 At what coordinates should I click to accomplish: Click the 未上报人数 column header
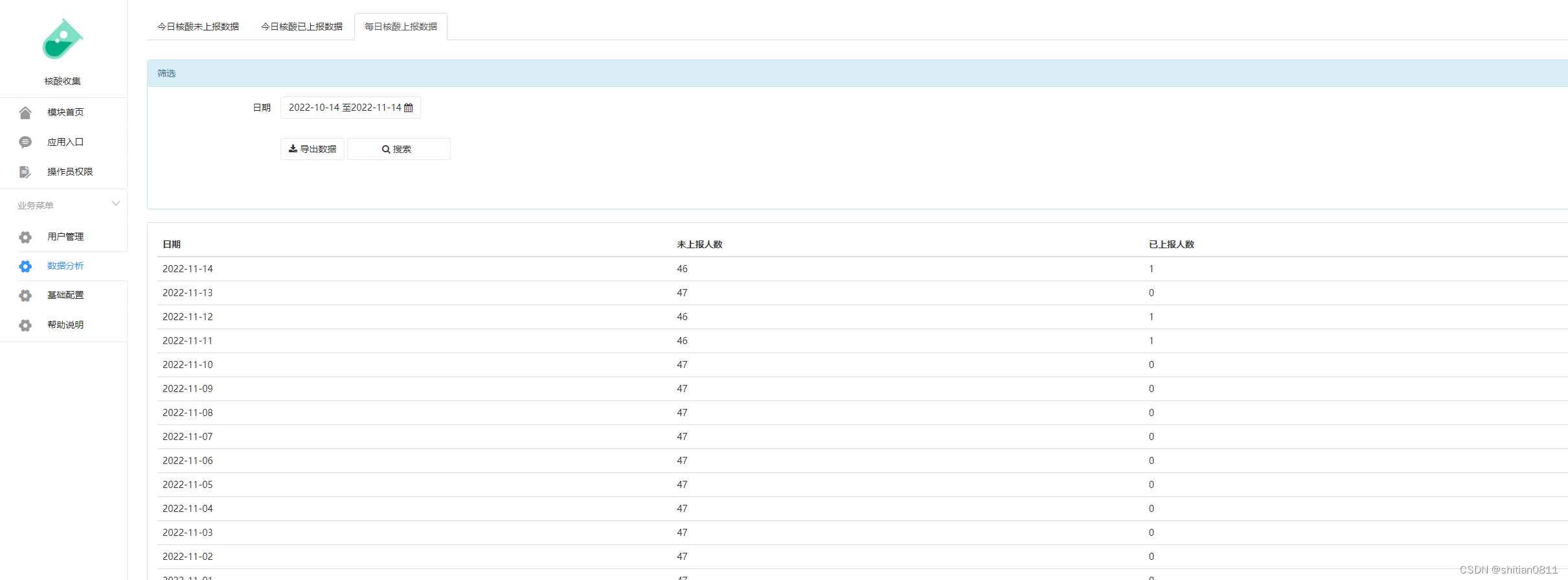pos(699,244)
